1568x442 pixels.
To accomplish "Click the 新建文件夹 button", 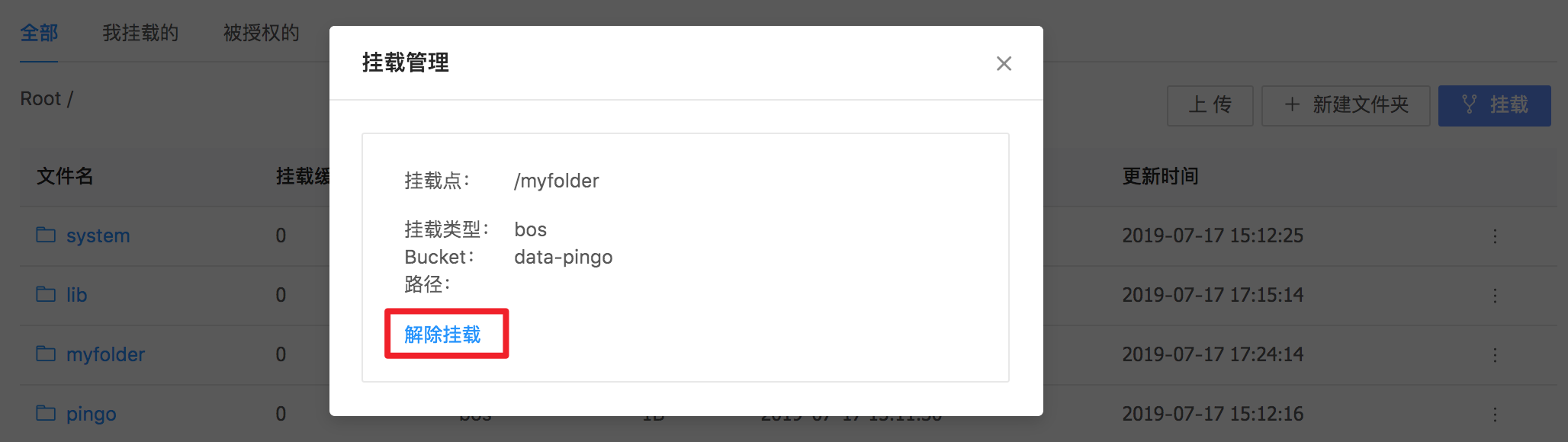I will point(1346,105).
